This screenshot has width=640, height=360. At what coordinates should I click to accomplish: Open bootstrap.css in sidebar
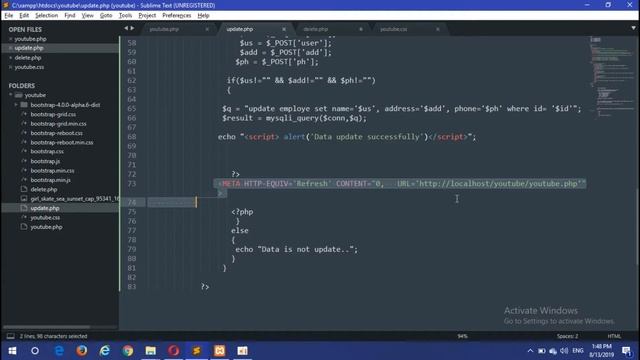(47, 151)
